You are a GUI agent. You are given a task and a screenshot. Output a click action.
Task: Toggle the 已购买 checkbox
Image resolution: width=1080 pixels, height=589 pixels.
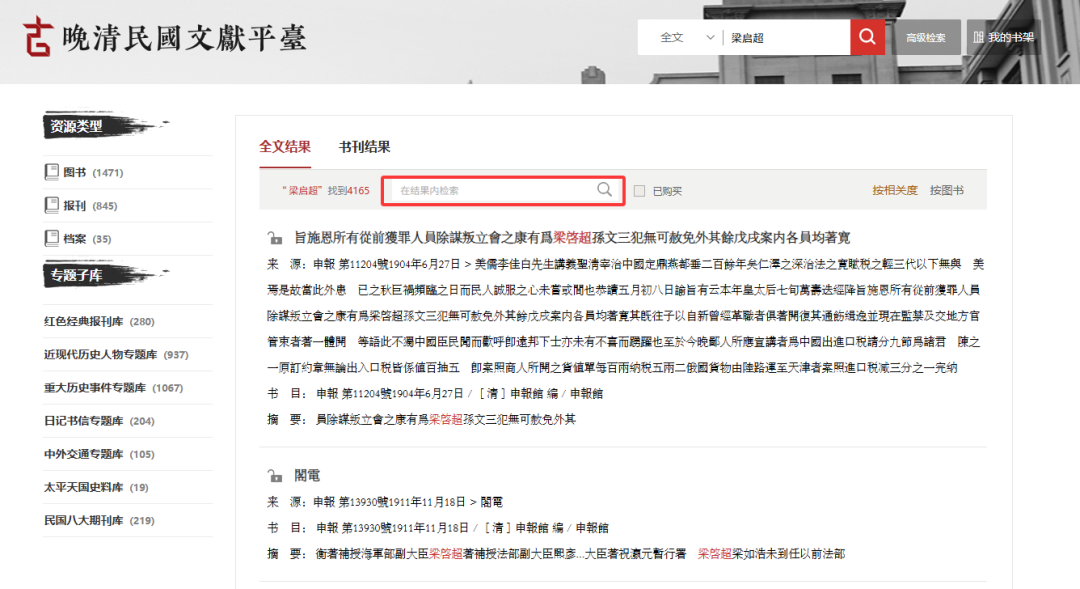click(x=640, y=191)
